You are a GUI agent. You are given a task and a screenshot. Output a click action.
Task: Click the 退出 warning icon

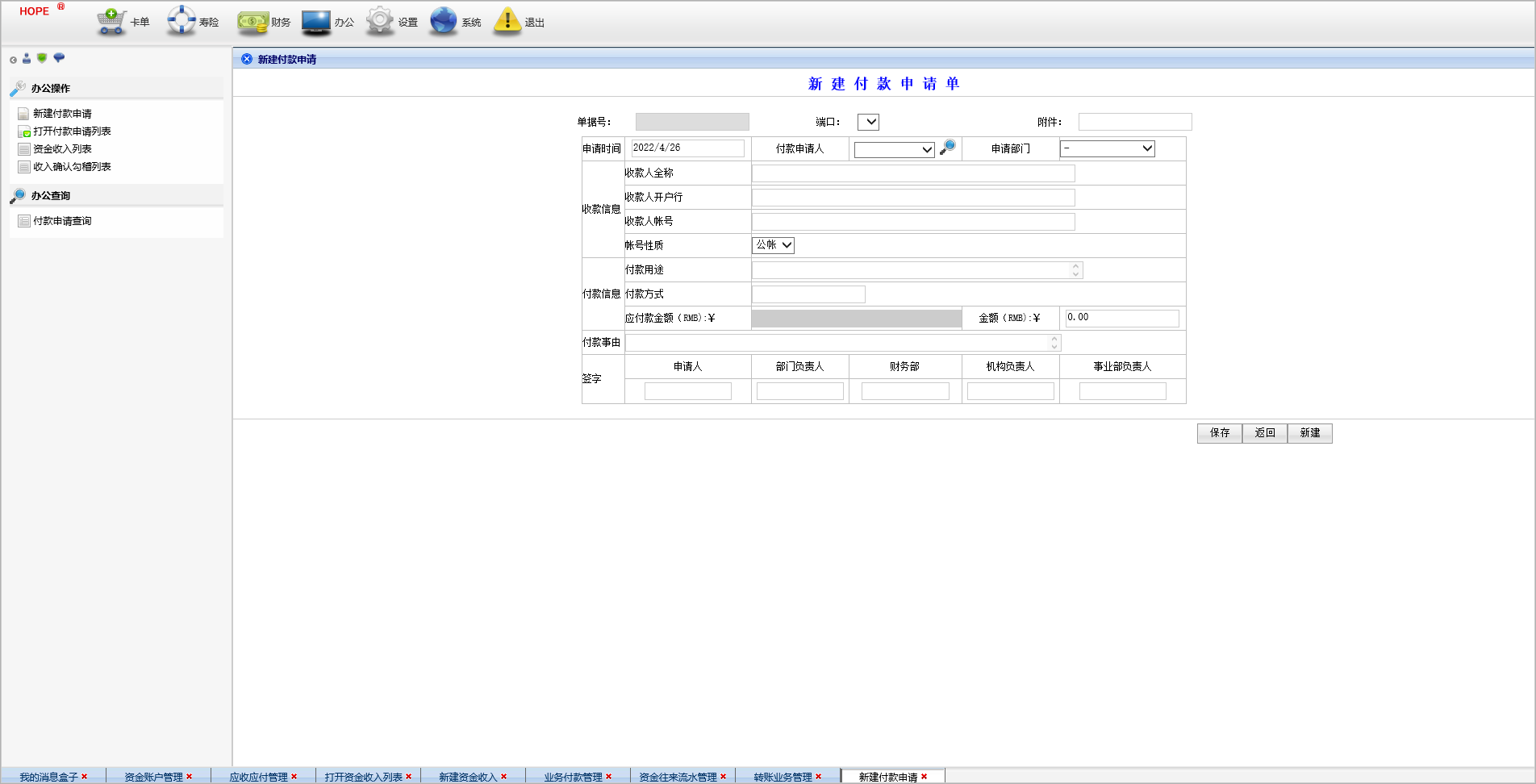coord(507,21)
